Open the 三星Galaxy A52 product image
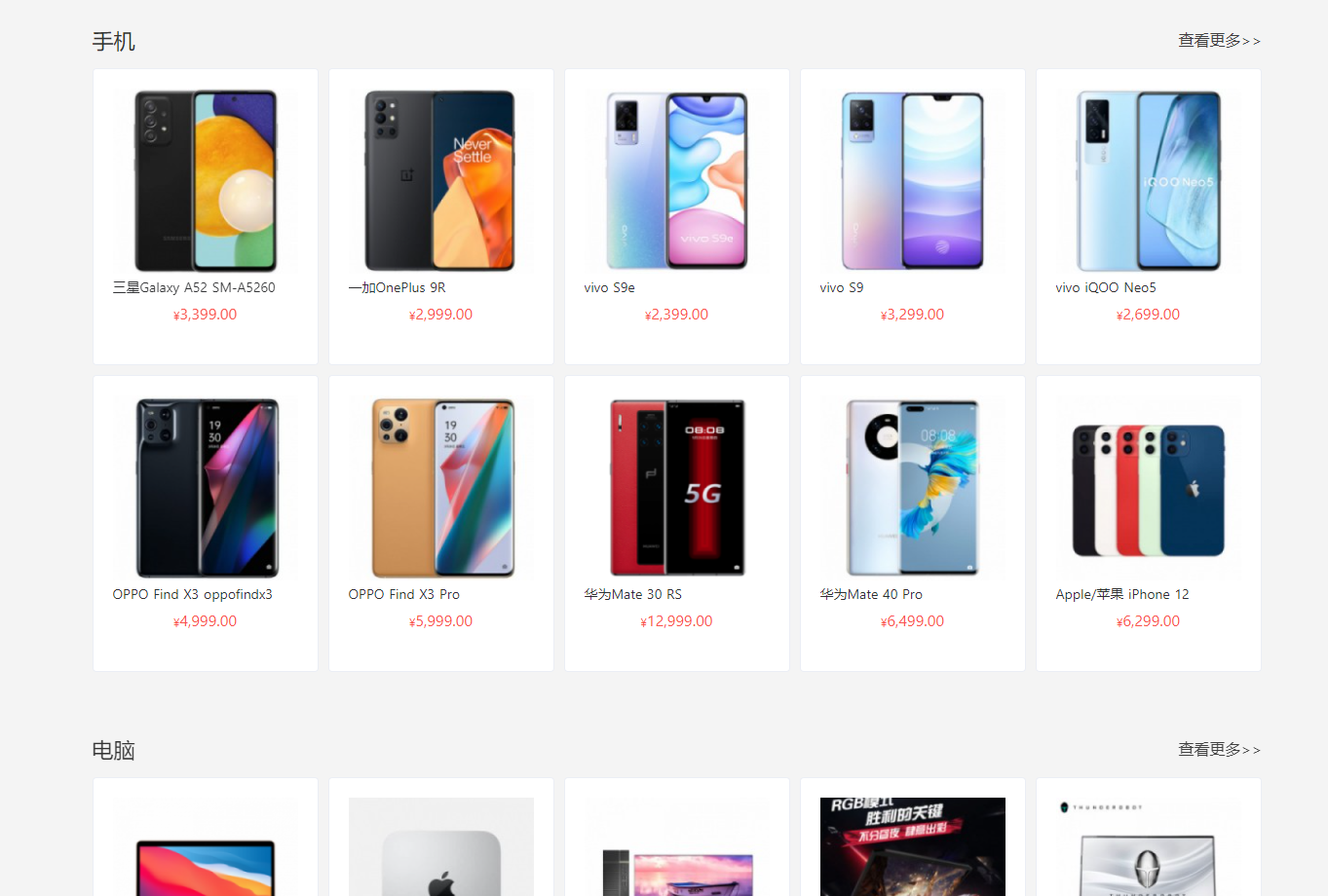Image resolution: width=1328 pixels, height=896 pixels. point(206,181)
